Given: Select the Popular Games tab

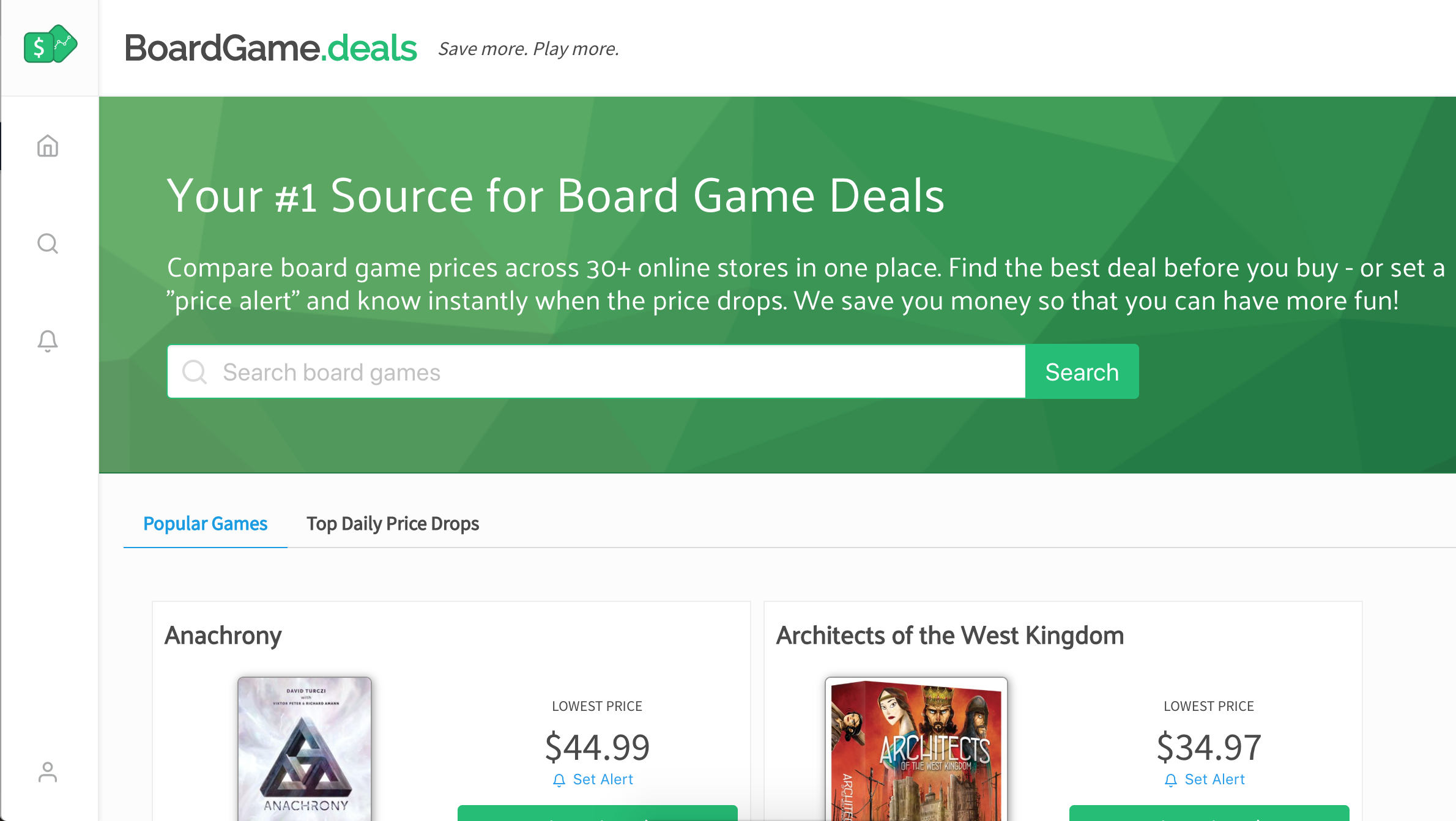Looking at the screenshot, I should click(x=205, y=524).
